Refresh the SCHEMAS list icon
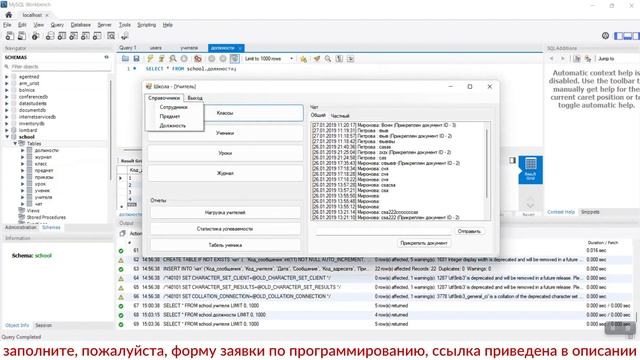Screen dimensions: 640x360 click(x=107, y=57)
